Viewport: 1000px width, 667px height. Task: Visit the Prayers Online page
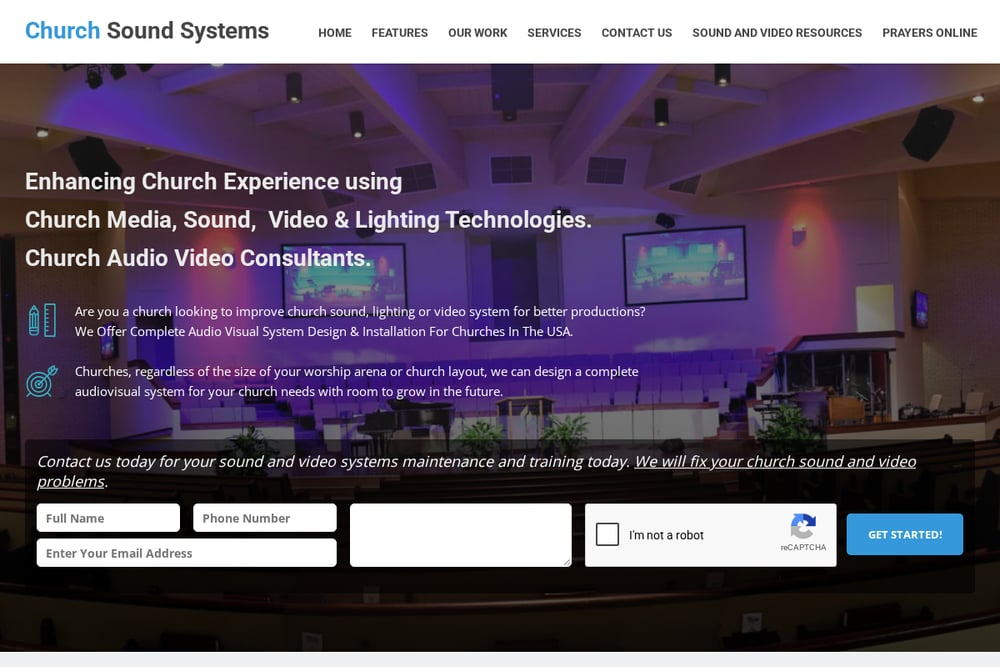(x=929, y=33)
